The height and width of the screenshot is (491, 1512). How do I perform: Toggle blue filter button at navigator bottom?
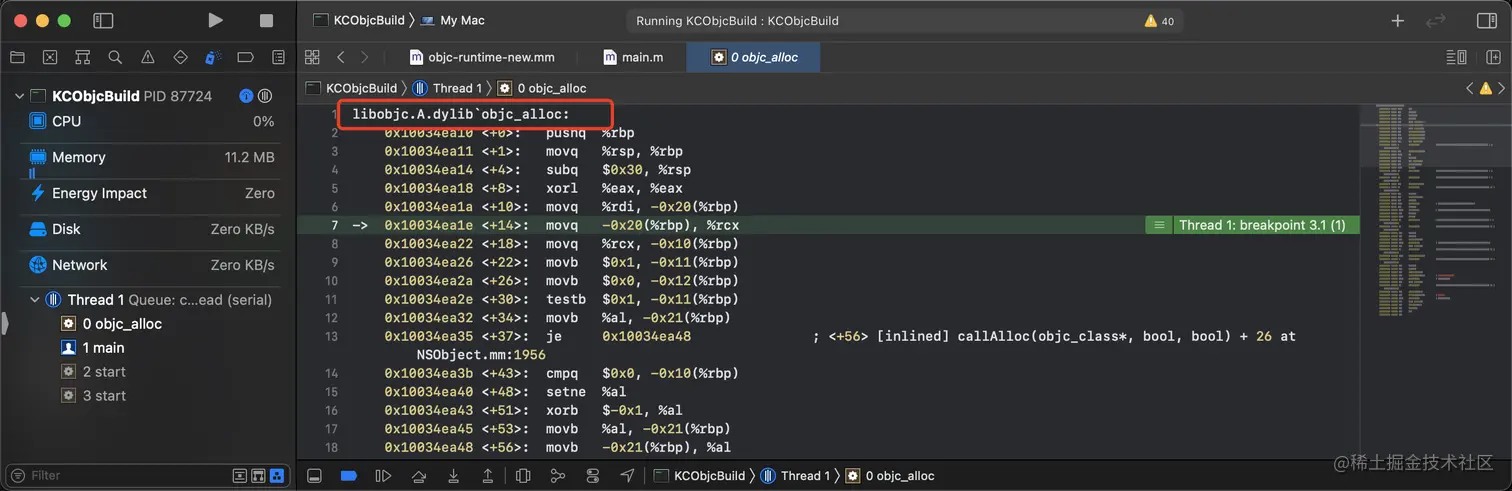pos(277,476)
